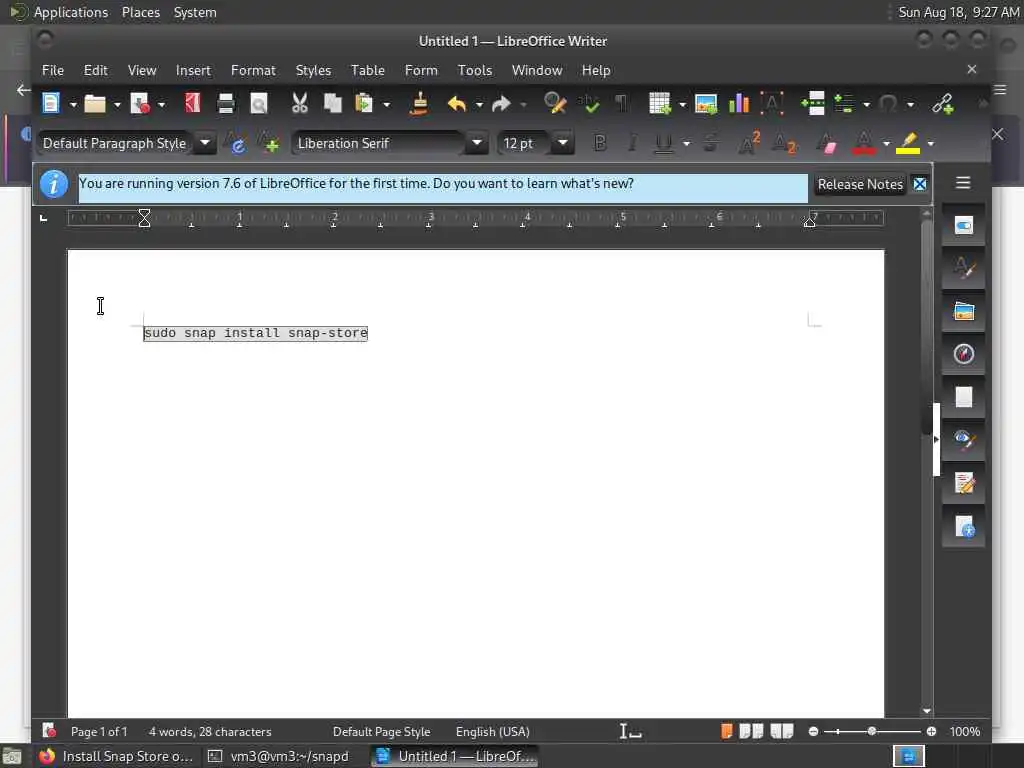
Task: Open the font color dropdown arrow
Action: 886,144
